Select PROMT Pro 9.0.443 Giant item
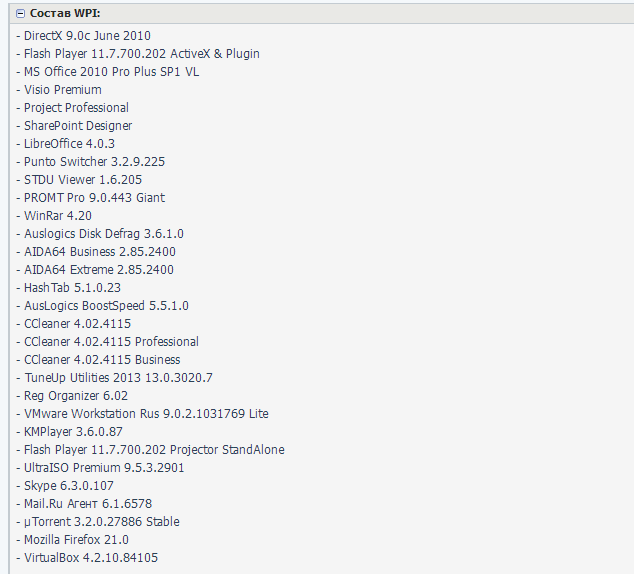The height and width of the screenshot is (574, 634). pyautogui.click(x=94, y=198)
